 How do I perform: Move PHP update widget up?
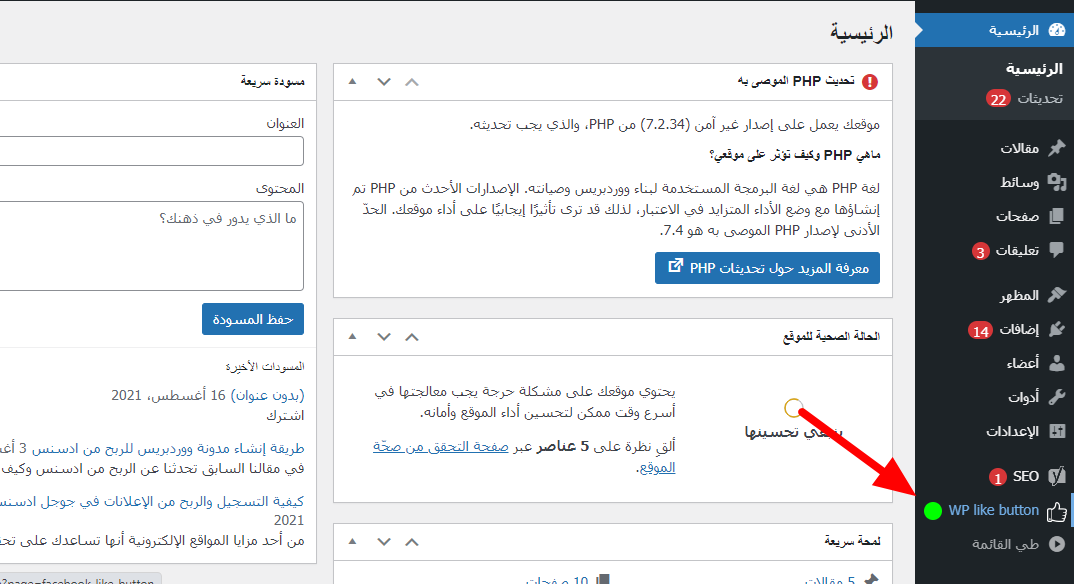[412, 82]
